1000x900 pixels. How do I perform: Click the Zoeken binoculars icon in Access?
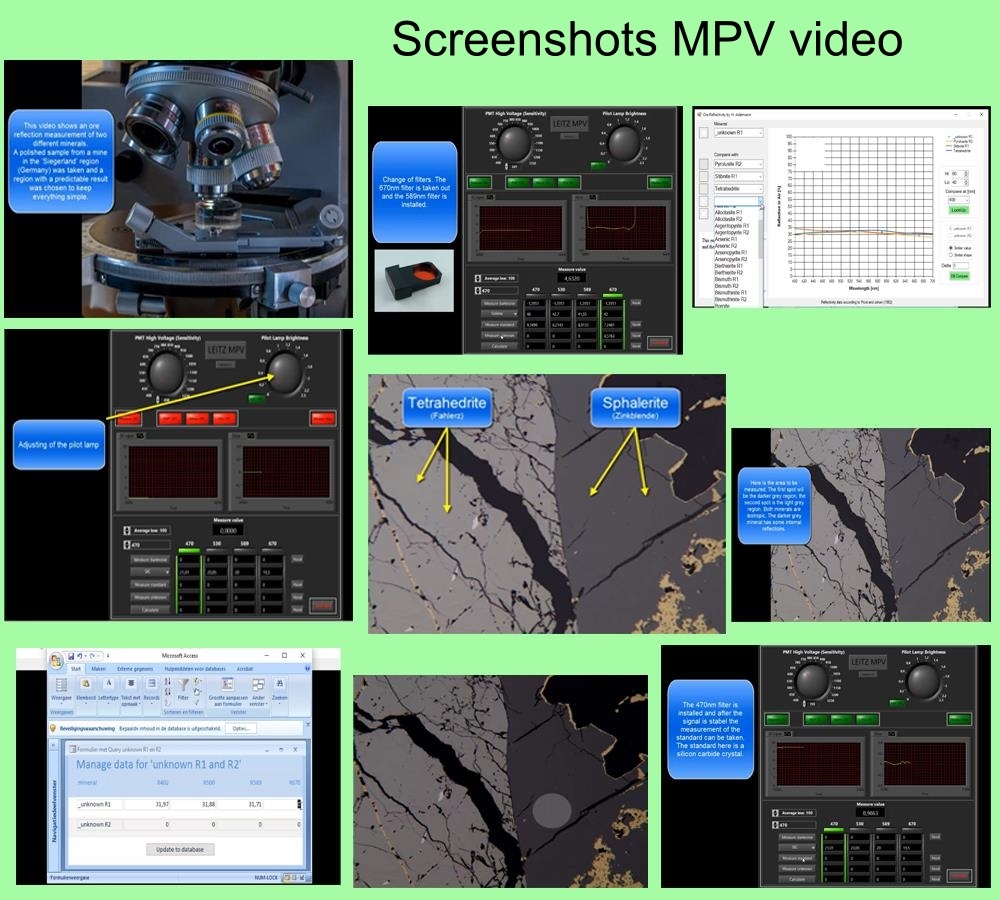tap(280, 685)
